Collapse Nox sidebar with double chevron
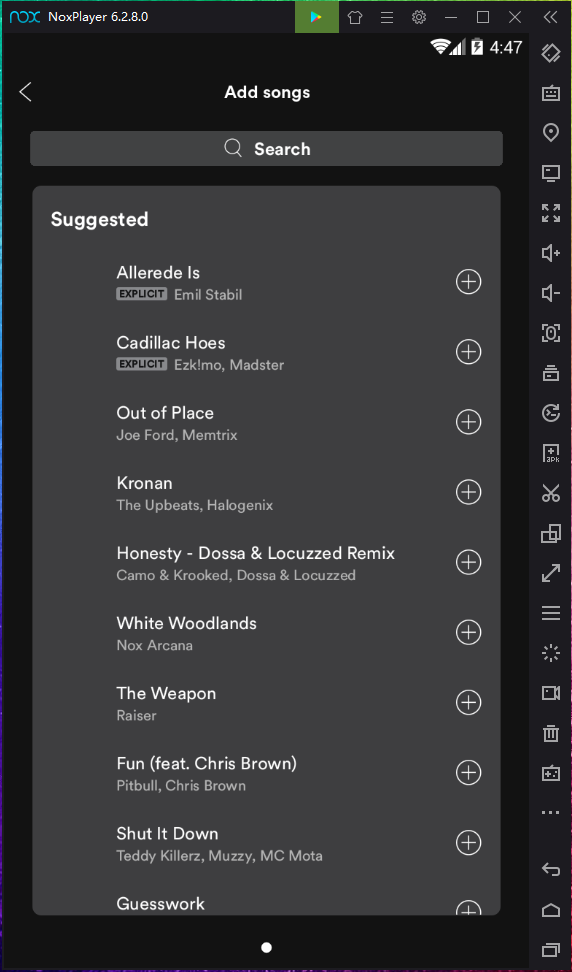572x972 pixels. point(550,17)
